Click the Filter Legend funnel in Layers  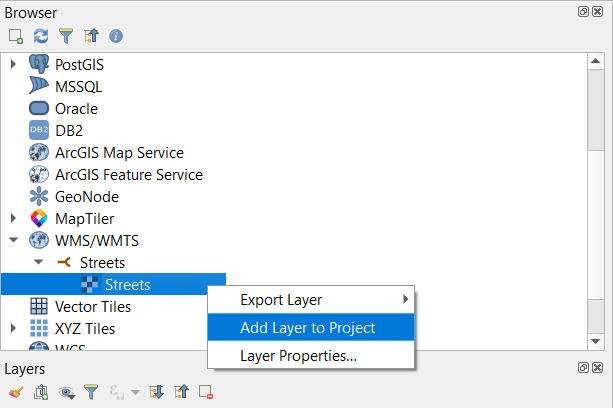click(x=91, y=391)
